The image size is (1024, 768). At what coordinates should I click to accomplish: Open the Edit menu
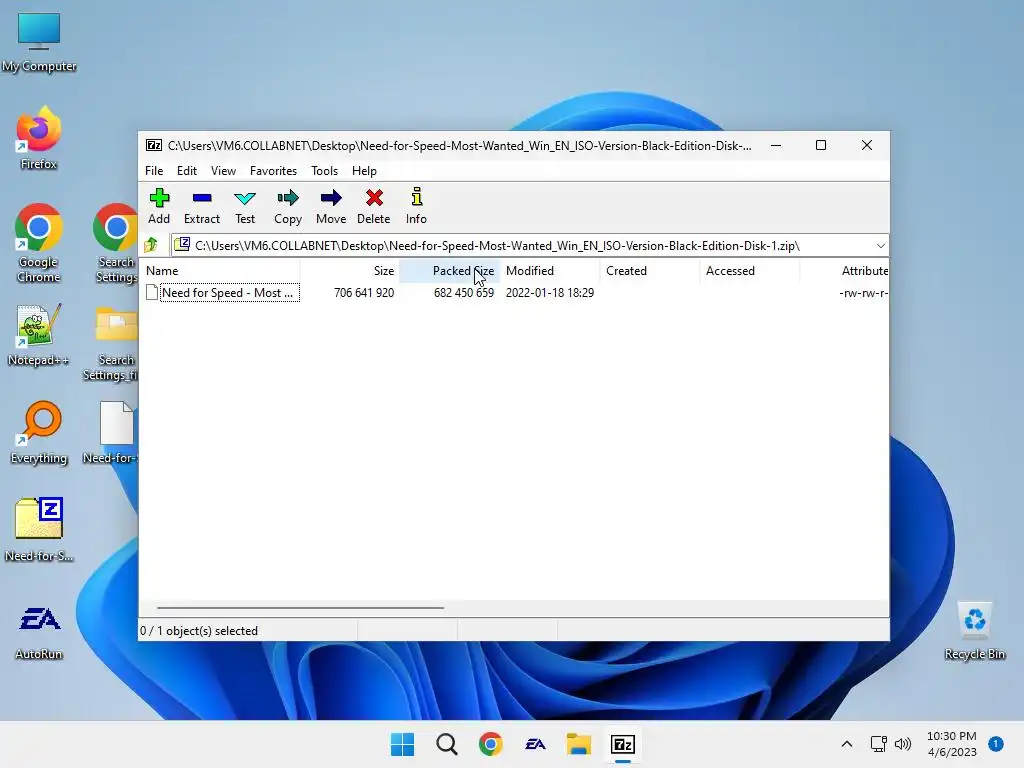click(187, 170)
